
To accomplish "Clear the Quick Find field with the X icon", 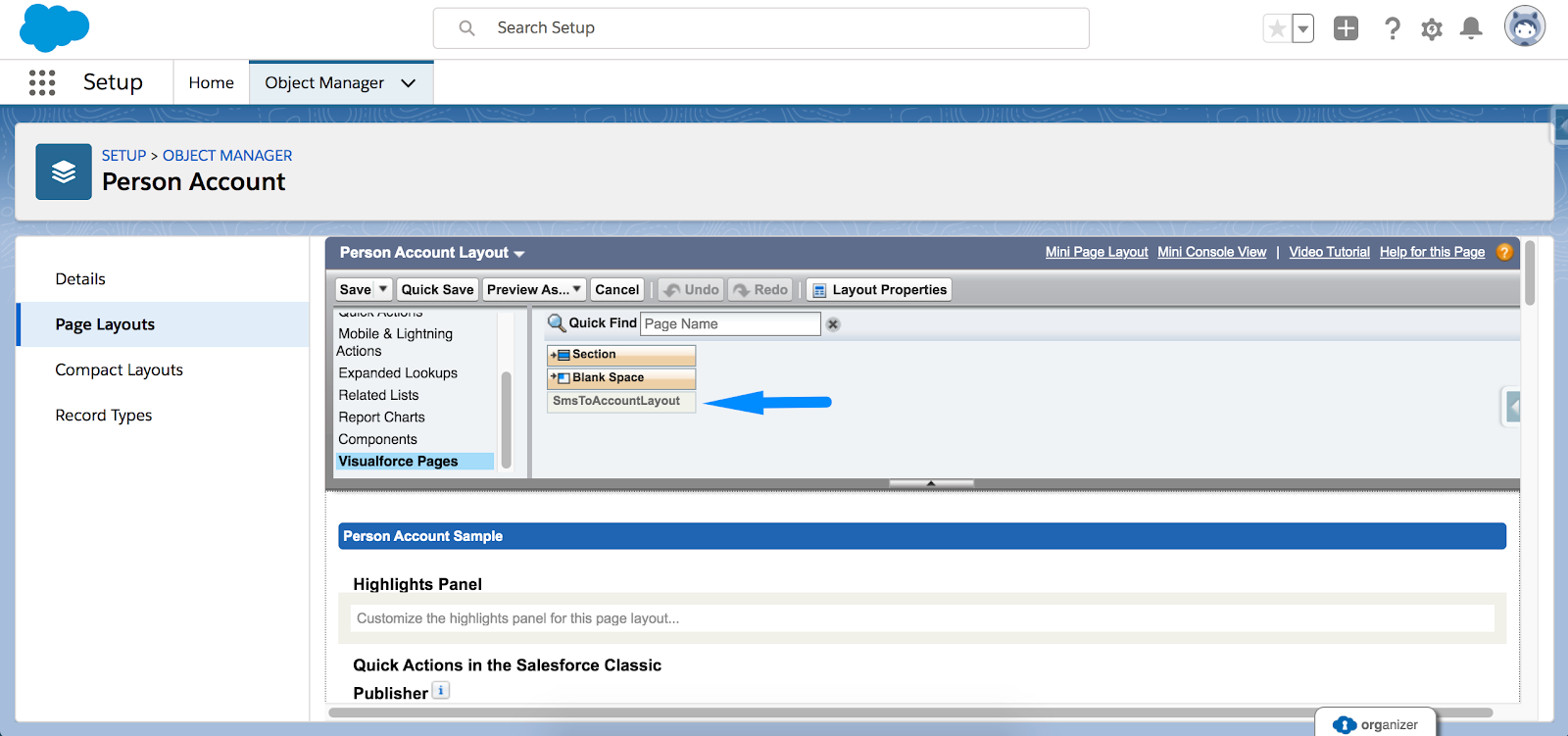I will pos(833,324).
